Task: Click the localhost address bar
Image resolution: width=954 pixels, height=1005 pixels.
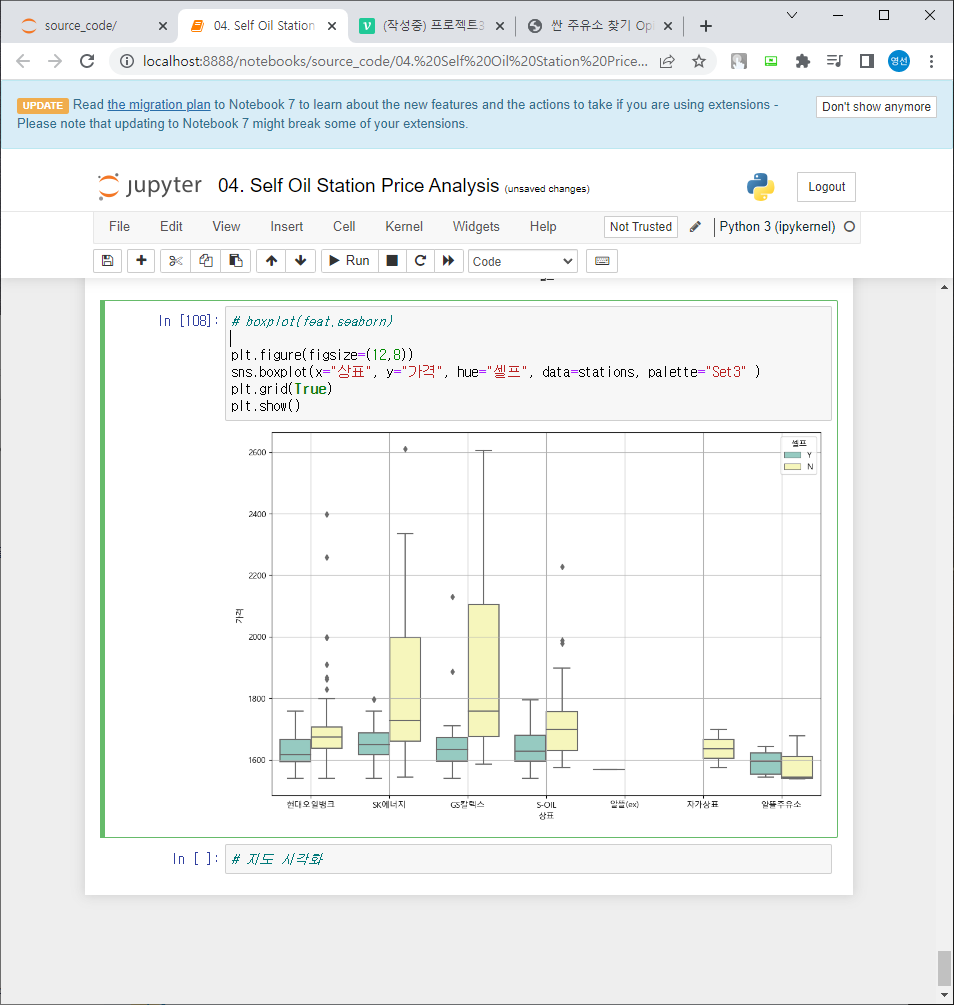Action: [x=395, y=62]
